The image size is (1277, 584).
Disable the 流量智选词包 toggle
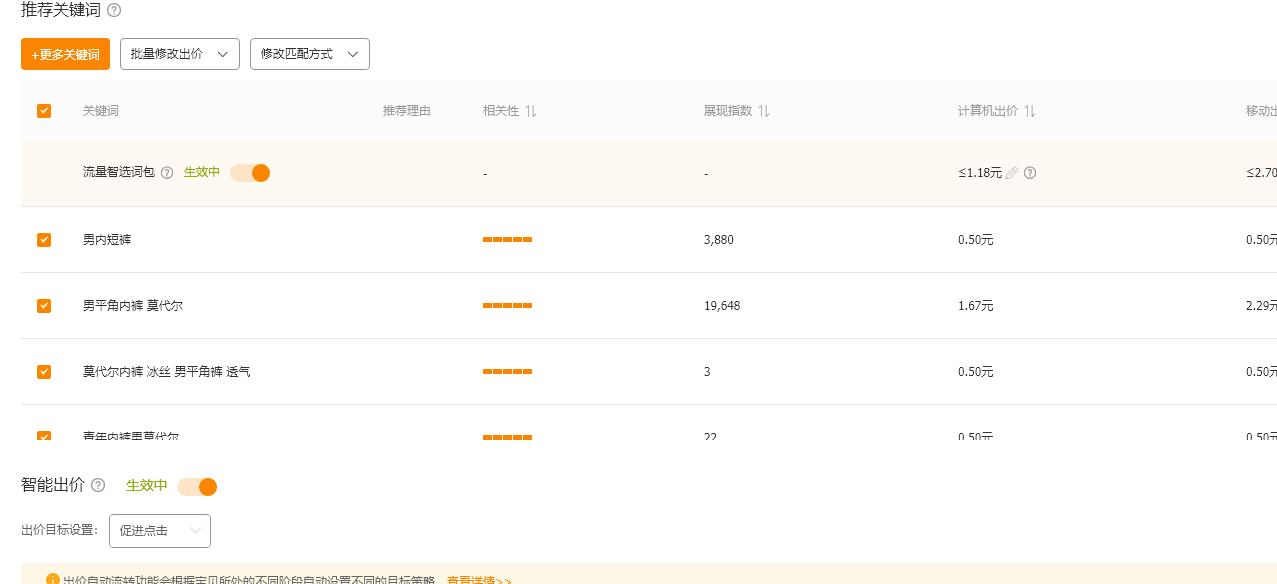coord(250,173)
